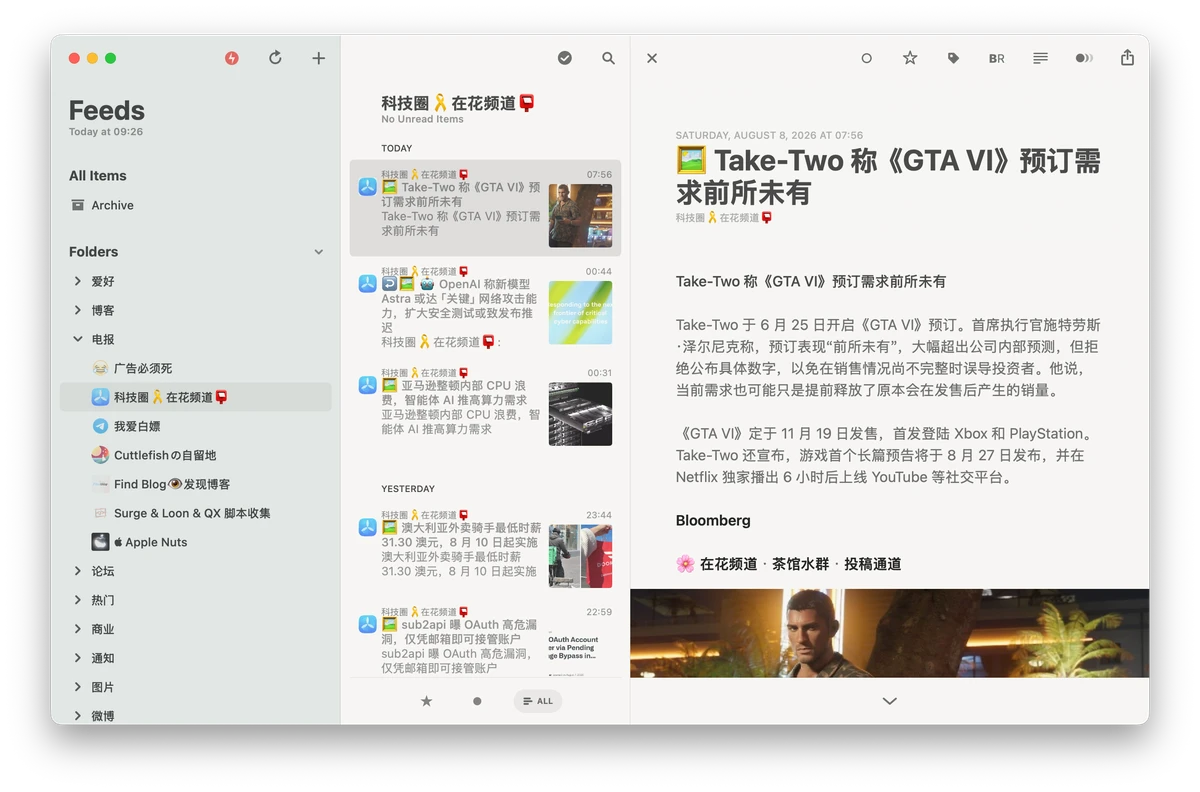Open the 在花频道 link in article
This screenshot has height=792, width=1200.
[729, 564]
